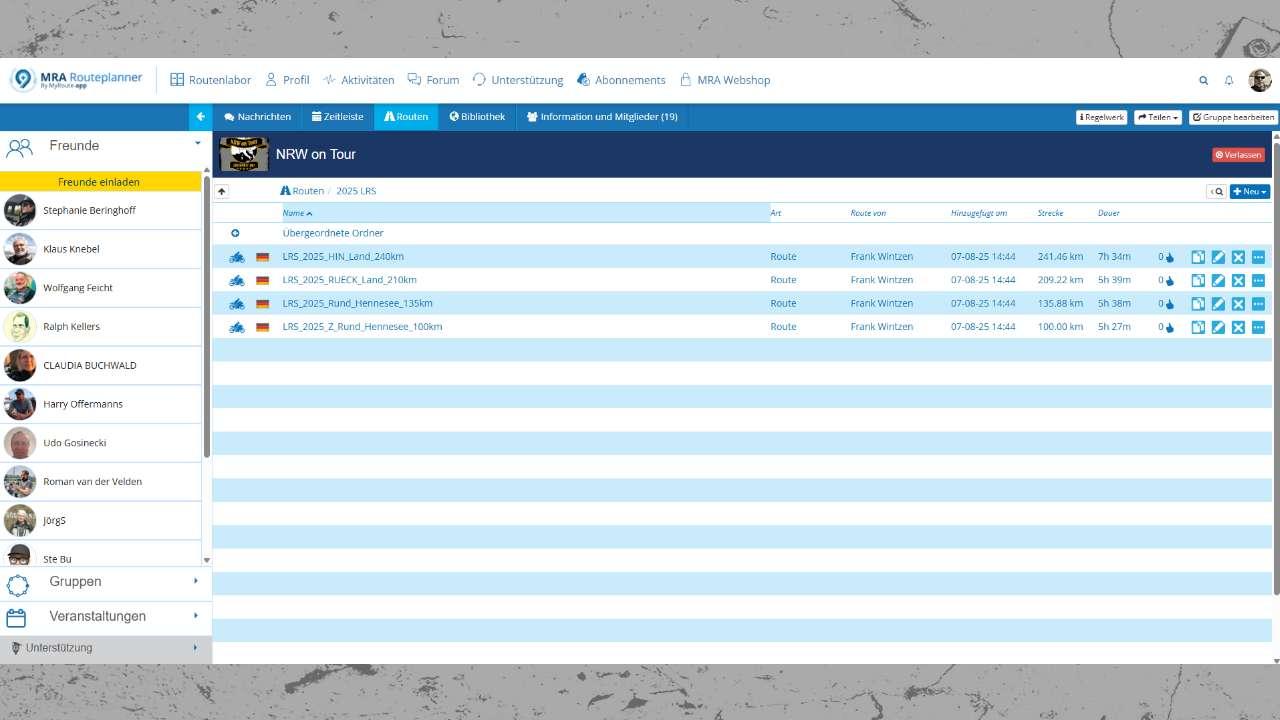
Task: Open global search via top-right magnifier
Action: [1204, 79]
